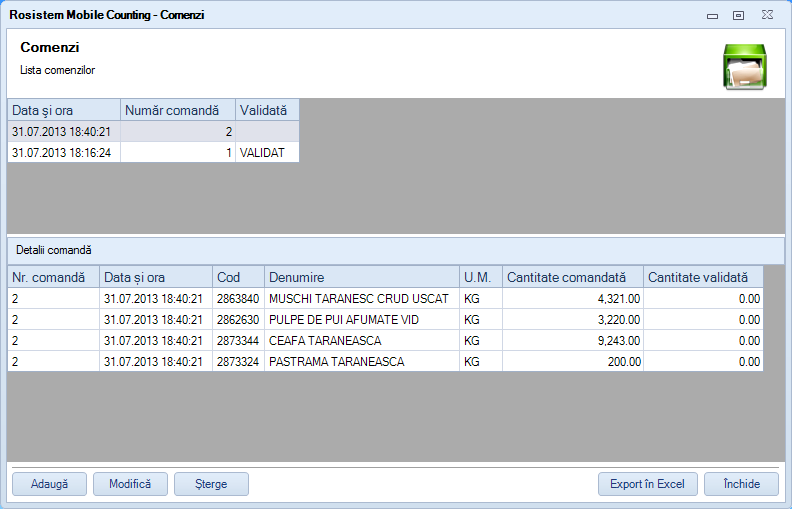Image resolution: width=792 pixels, height=509 pixels.
Task: Click the Șterge button
Action: click(x=211, y=484)
